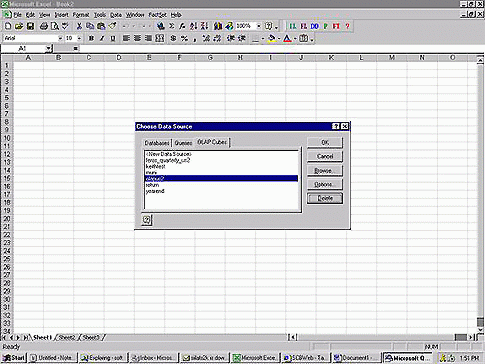Toggle Italic formatting button
Screen dimensions: 485x364
tap(102, 39)
